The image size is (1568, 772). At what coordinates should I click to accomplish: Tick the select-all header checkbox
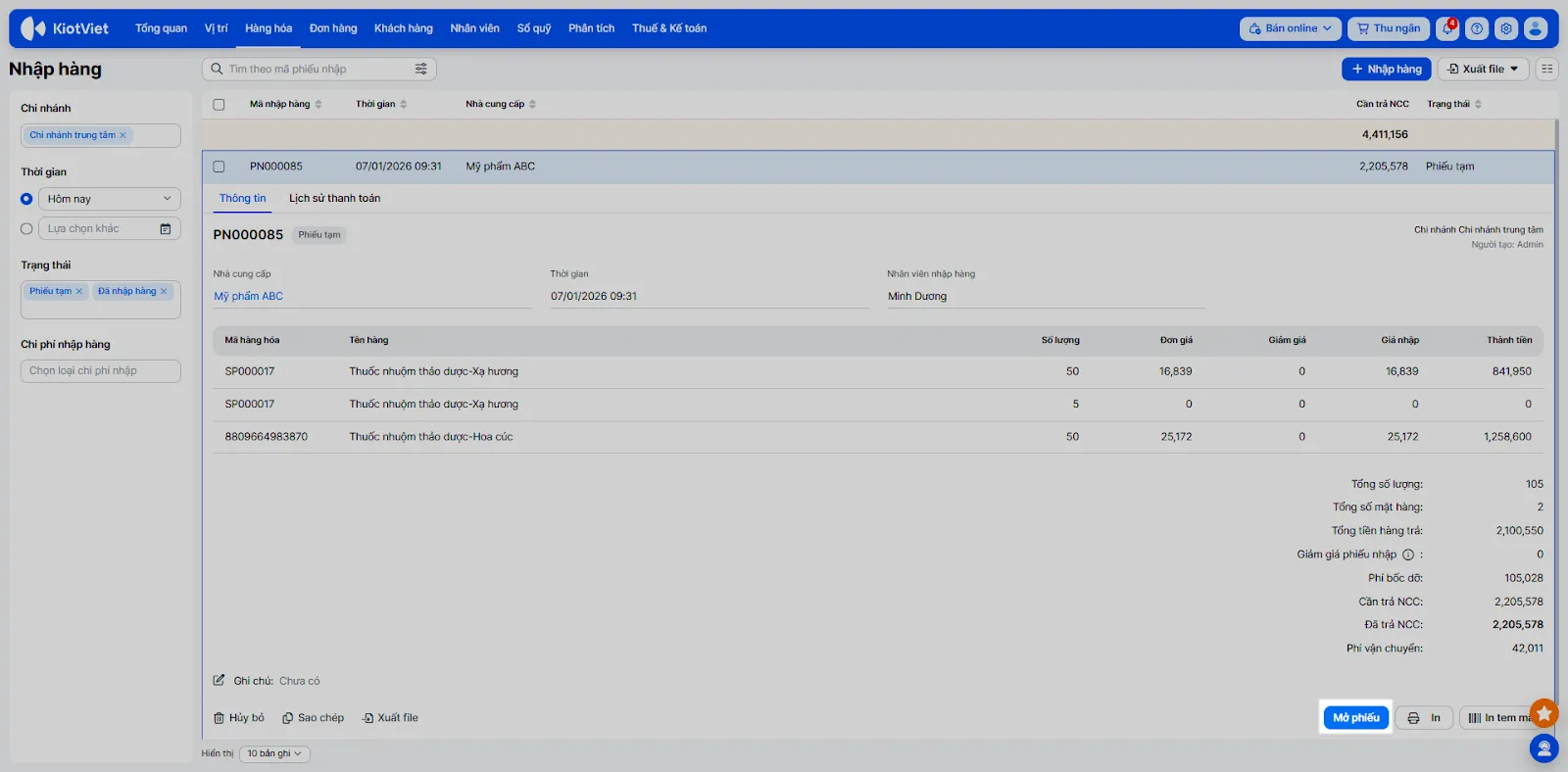tap(219, 104)
